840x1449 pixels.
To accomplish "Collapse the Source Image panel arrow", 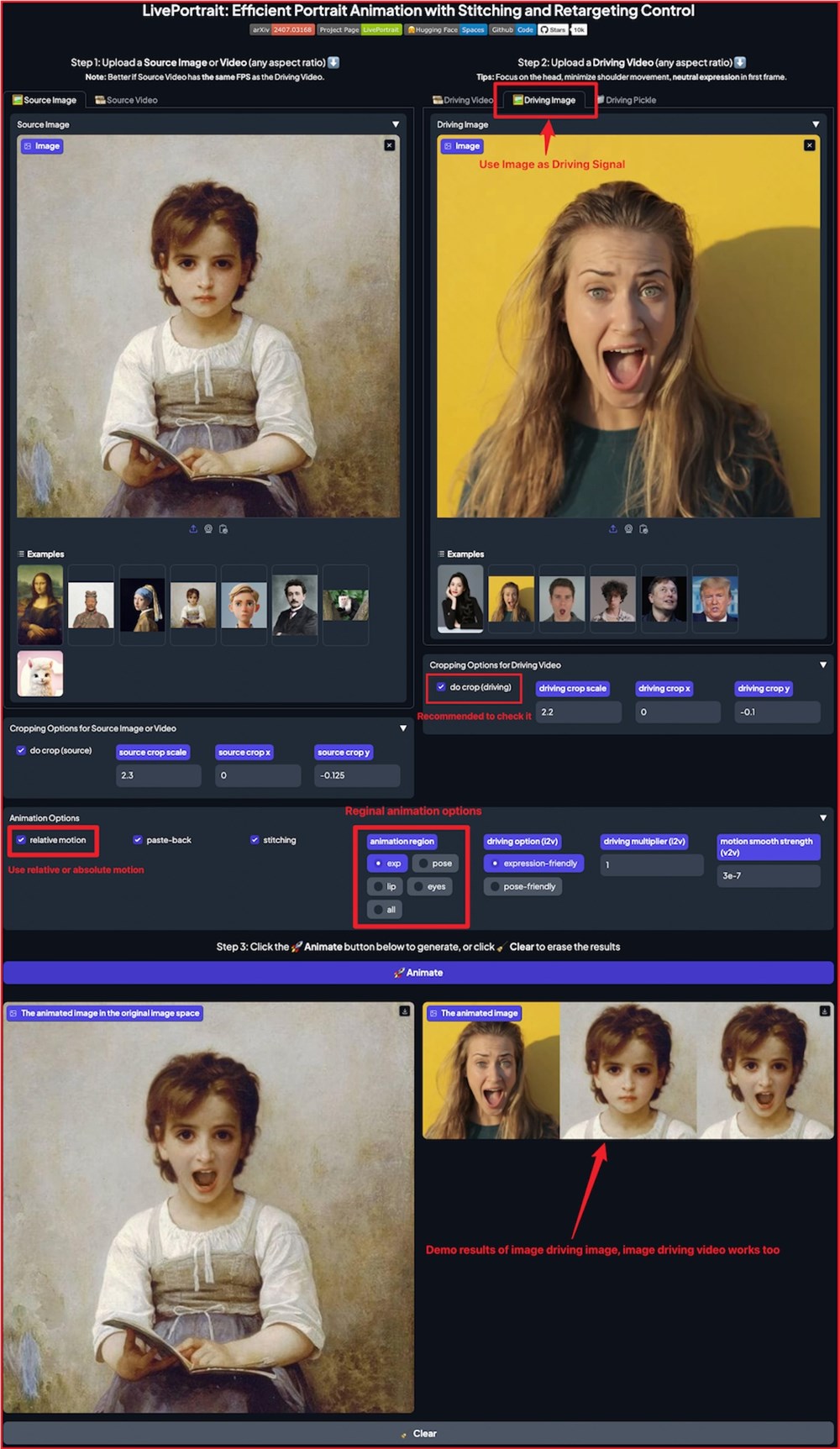I will coord(396,124).
